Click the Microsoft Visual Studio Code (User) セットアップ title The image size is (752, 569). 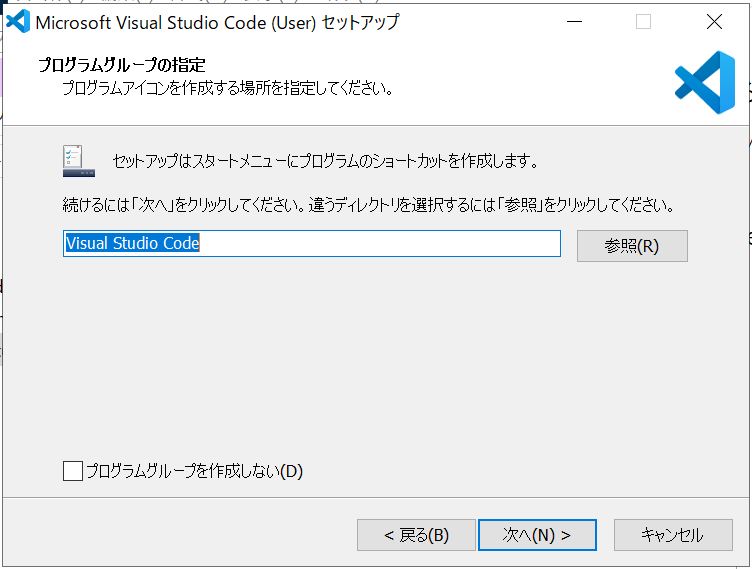[x=217, y=22]
